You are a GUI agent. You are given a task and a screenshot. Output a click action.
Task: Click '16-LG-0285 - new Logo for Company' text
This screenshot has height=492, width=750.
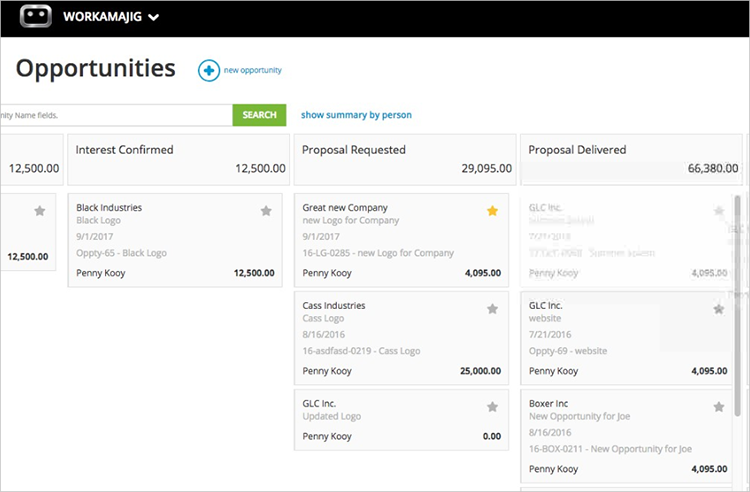coord(378,253)
